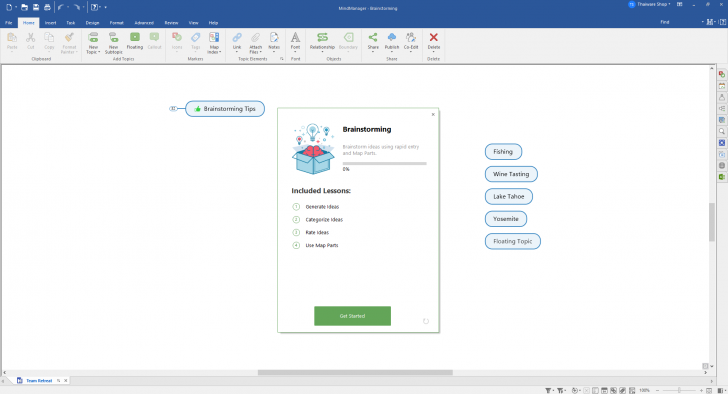Screen dimensions: 728x394
Task: Click the refresh icon in lesson card
Action: click(x=426, y=321)
